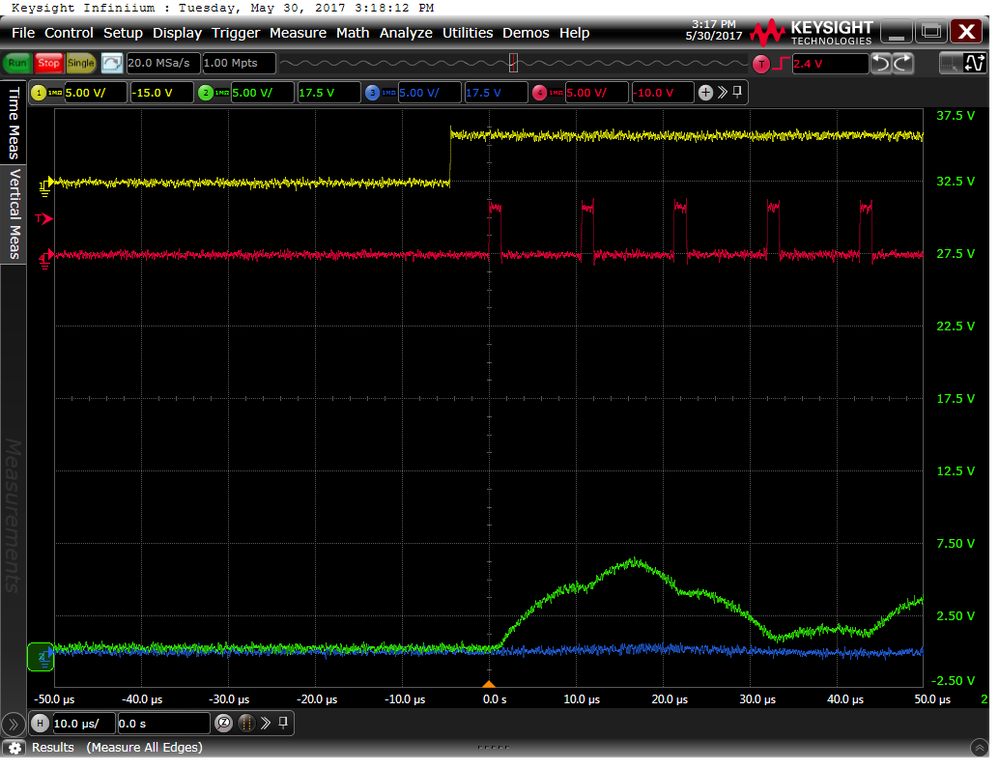Click channel 1 scale 5.00 V/ field
Screen dimensions: 999x767
(x=96, y=93)
